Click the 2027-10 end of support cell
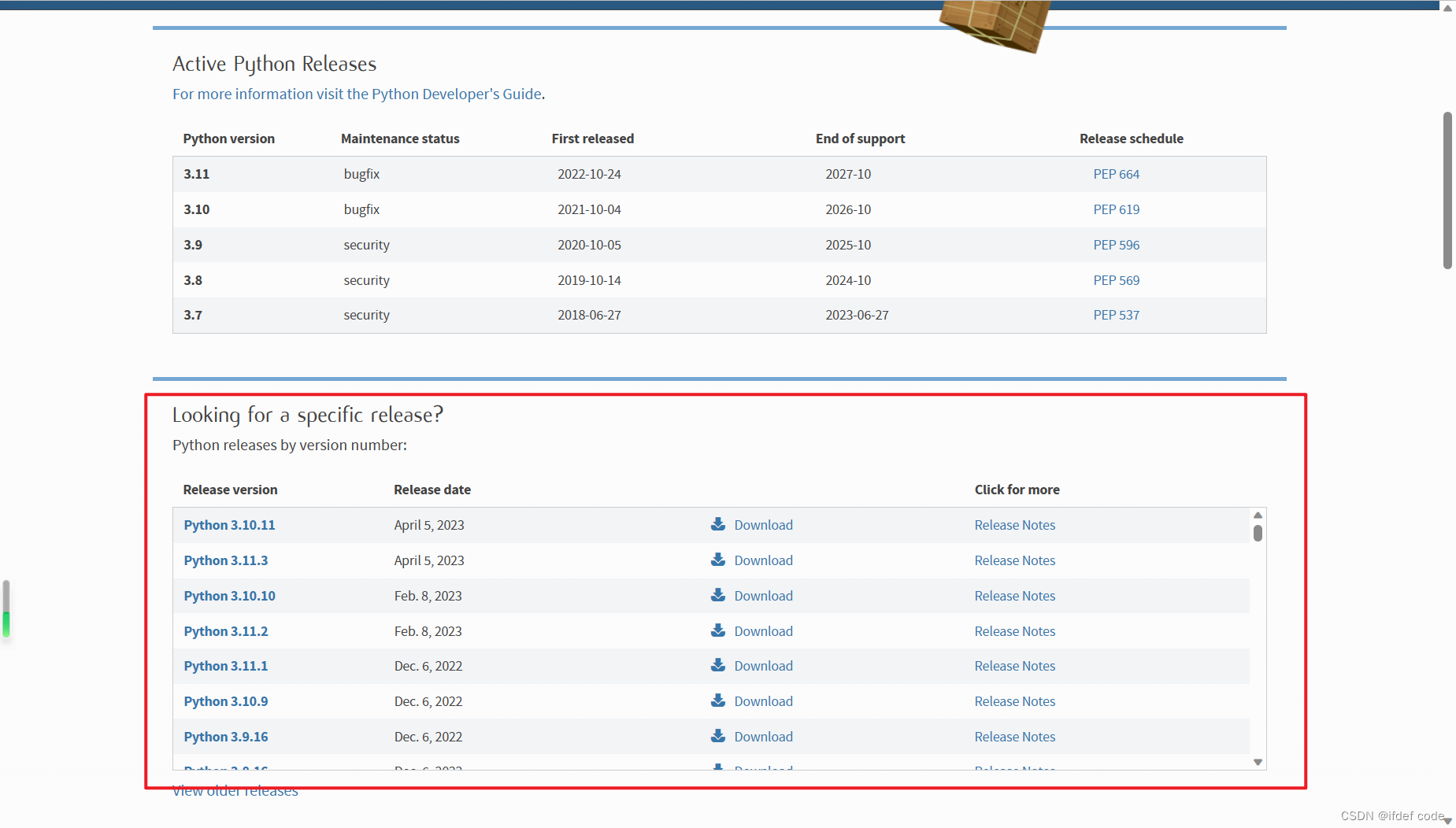Screen dimensions: 1456x828 click(848, 174)
